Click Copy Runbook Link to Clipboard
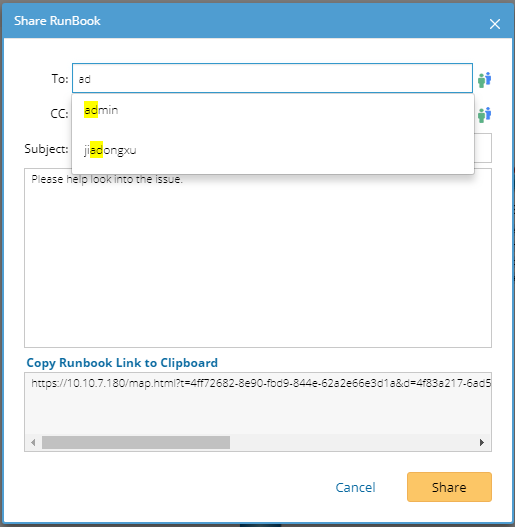 (x=122, y=363)
